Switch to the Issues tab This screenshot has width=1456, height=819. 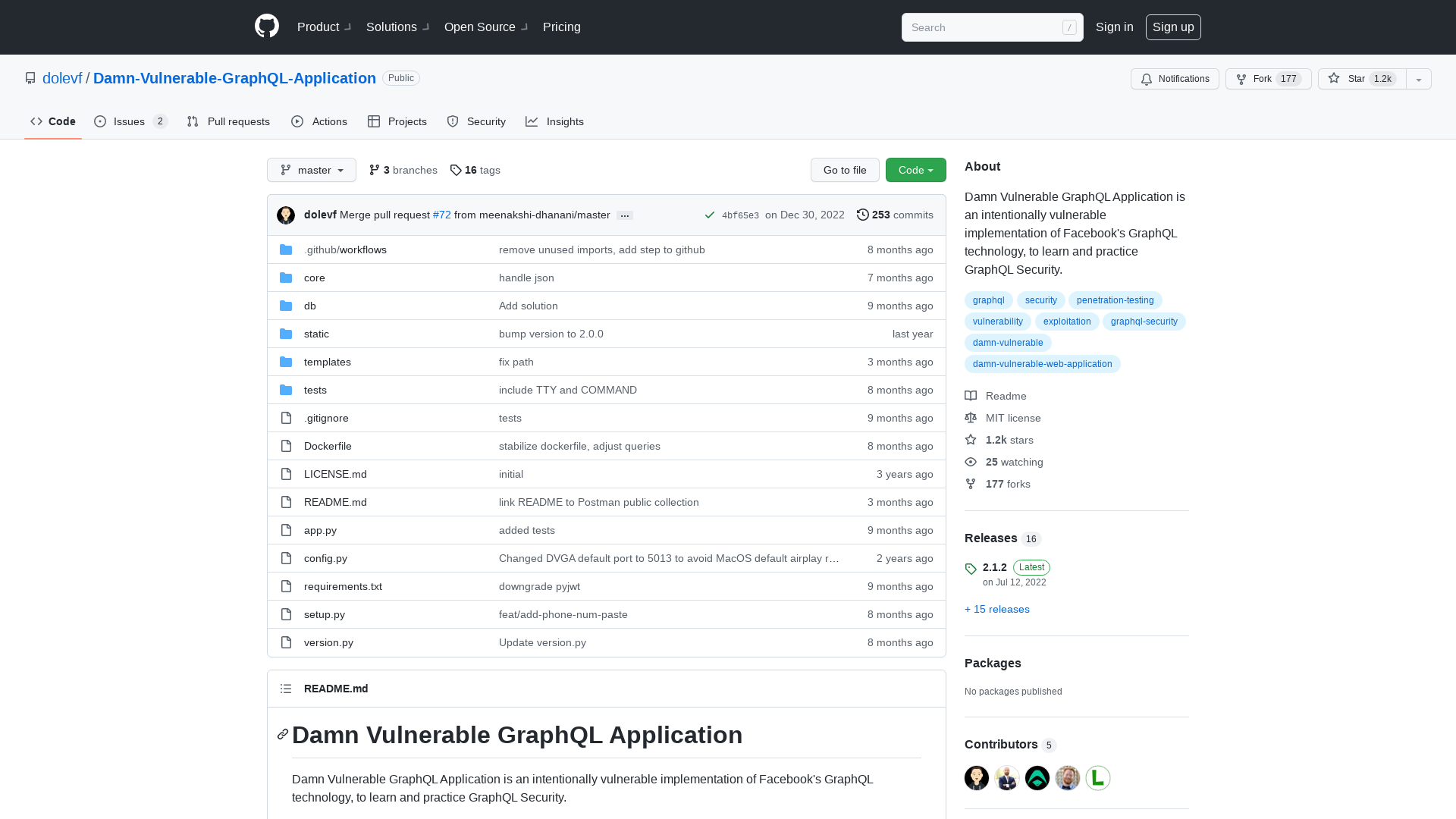point(130,121)
